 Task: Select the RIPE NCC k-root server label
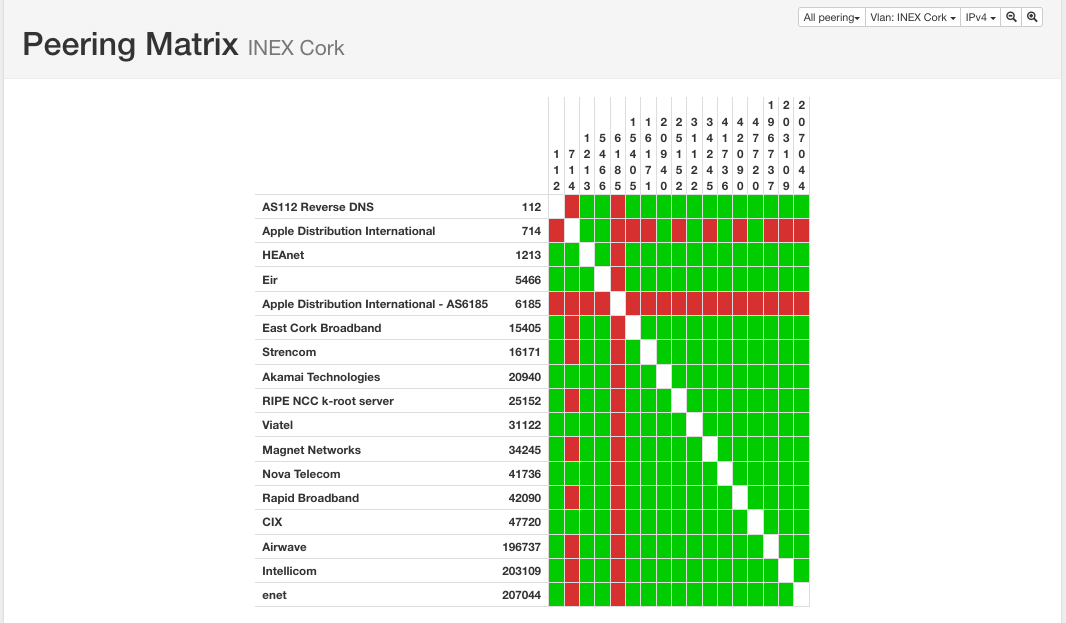(328, 401)
